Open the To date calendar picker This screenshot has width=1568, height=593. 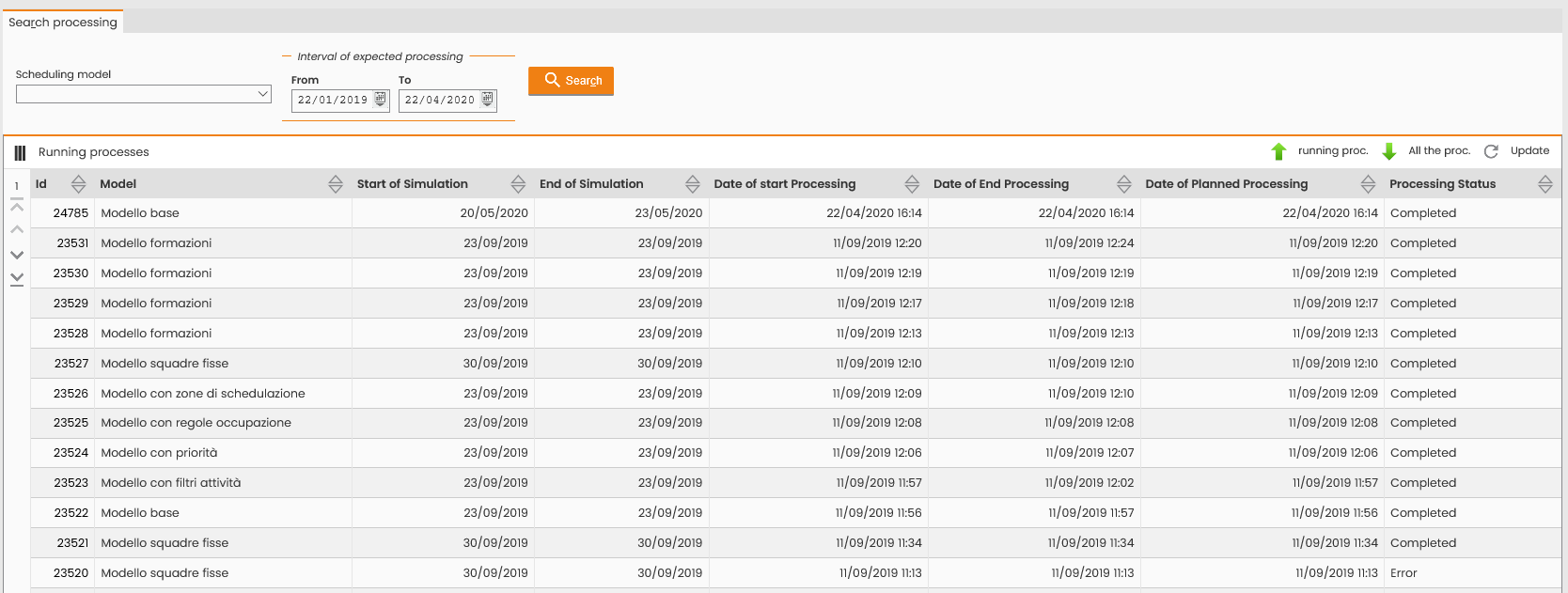tap(487, 99)
